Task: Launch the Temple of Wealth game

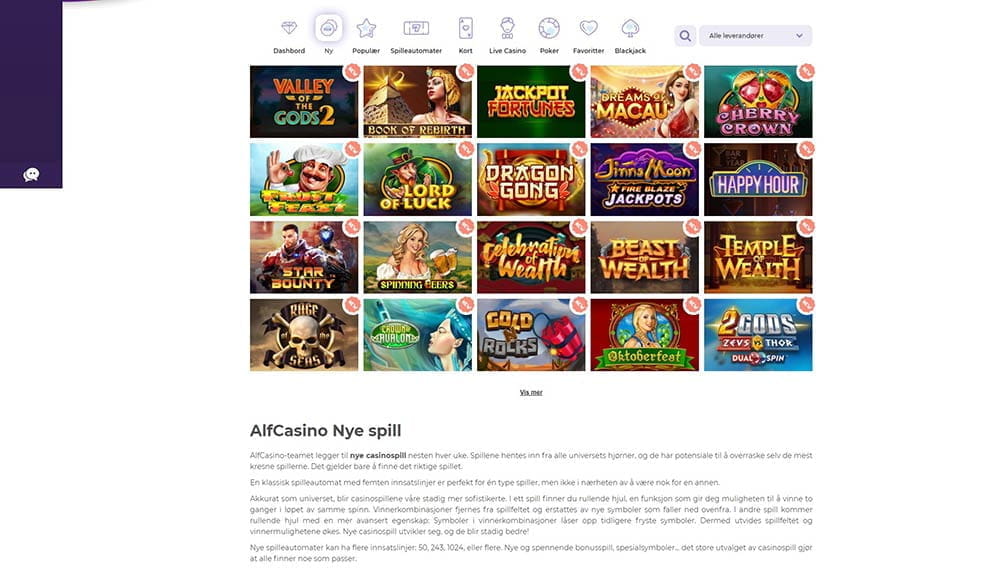Action: (758, 258)
